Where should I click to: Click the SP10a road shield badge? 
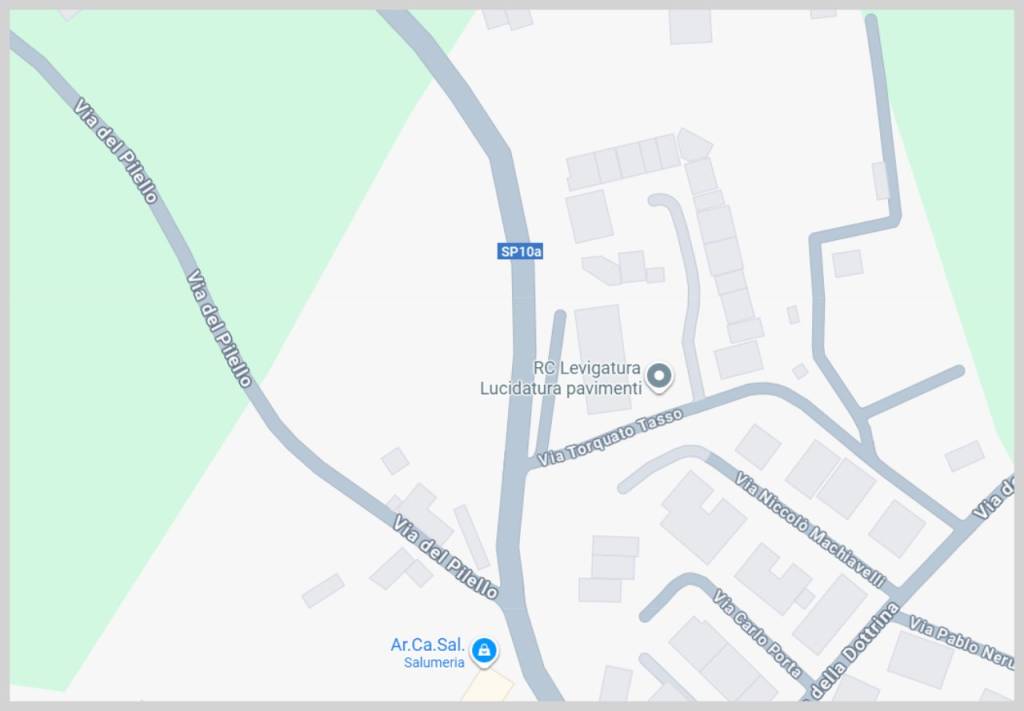[520, 251]
